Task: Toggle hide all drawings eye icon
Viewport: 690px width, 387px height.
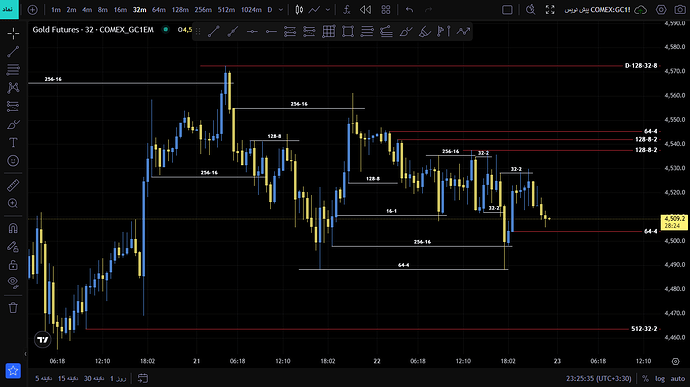Action: (x=13, y=283)
